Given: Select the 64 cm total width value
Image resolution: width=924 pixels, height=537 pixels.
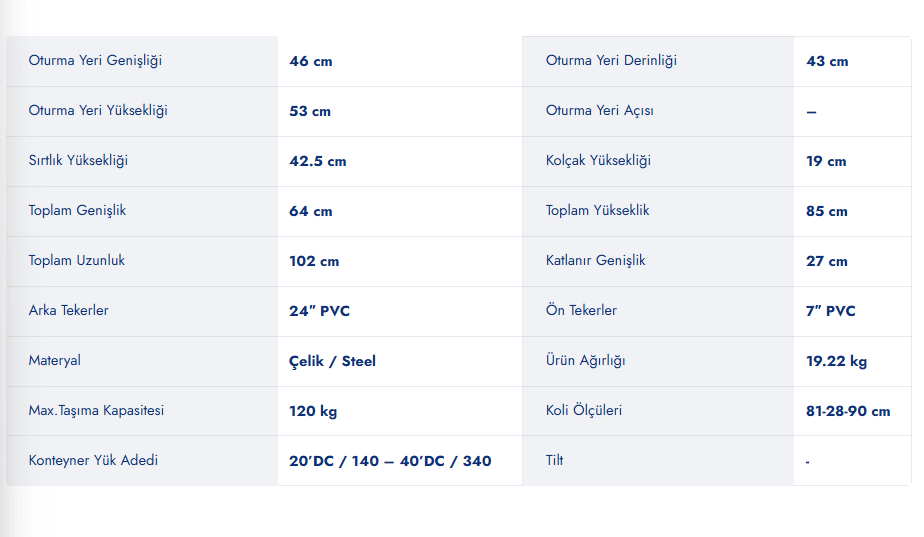Looking at the screenshot, I should [311, 211].
